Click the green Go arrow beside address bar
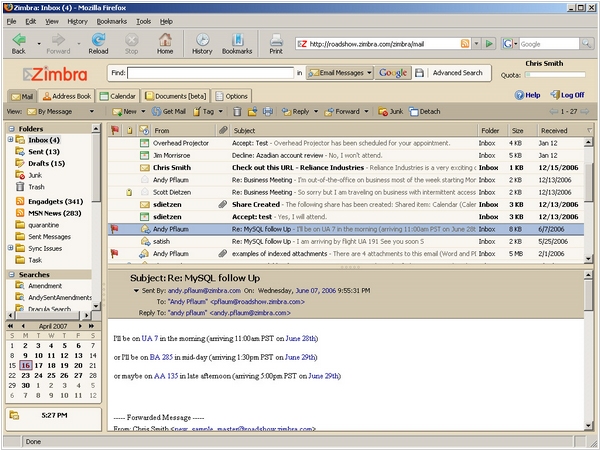Screen dimensions: 600x450 pyautogui.click(x=489, y=44)
